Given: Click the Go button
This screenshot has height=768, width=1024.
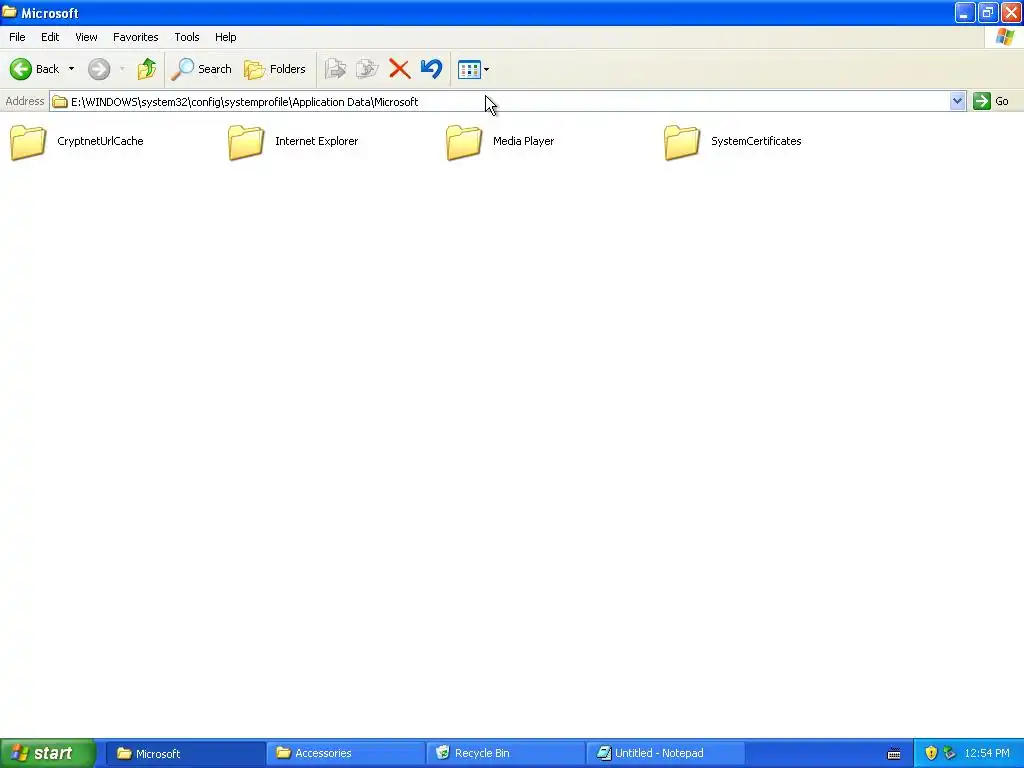Looking at the screenshot, I should coord(991,101).
